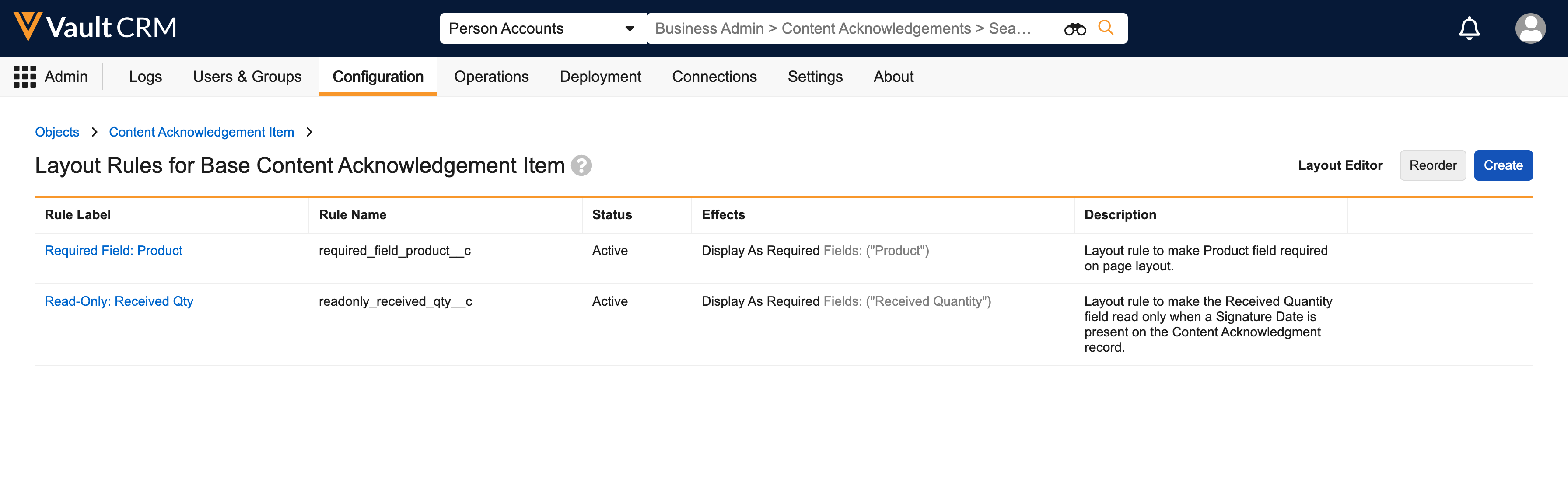Click the help question mark icon
This screenshot has width=1568, height=490.
[x=581, y=165]
